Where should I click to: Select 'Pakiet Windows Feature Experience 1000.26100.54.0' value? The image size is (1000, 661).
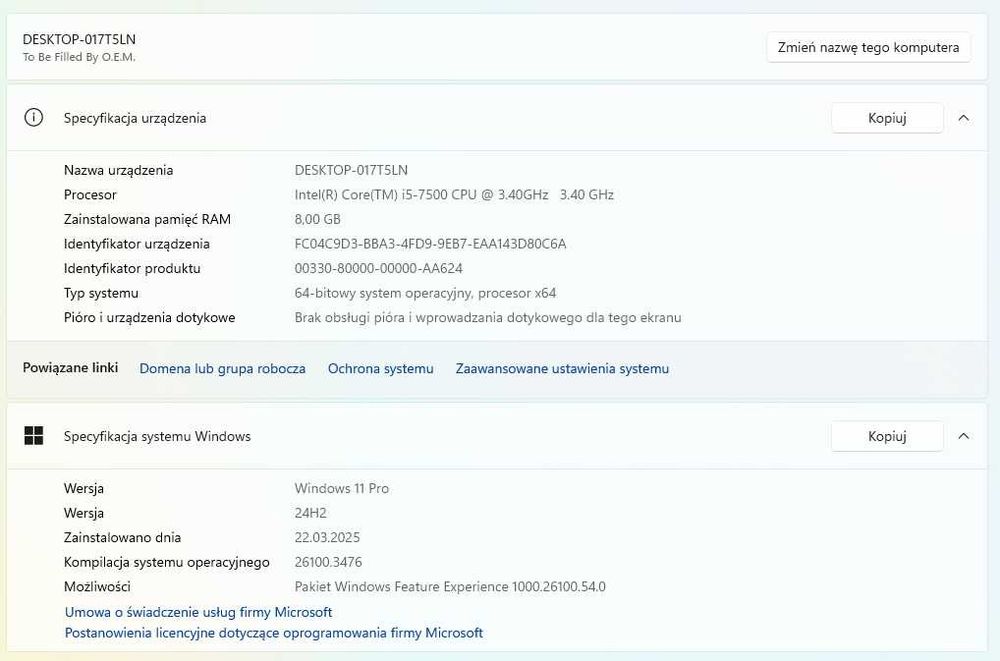450,587
